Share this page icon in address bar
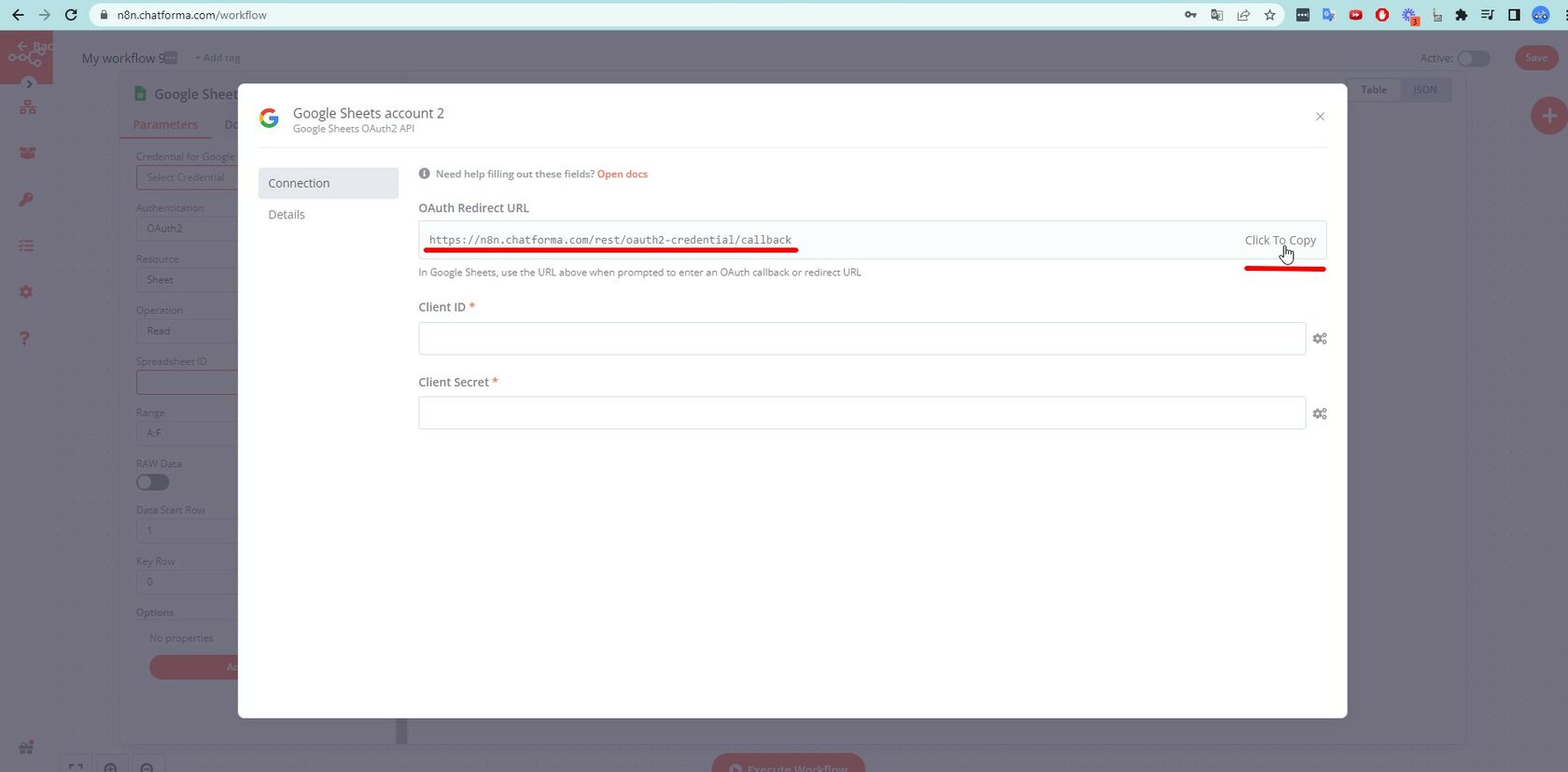Viewport: 1568px width, 772px height. (1243, 15)
